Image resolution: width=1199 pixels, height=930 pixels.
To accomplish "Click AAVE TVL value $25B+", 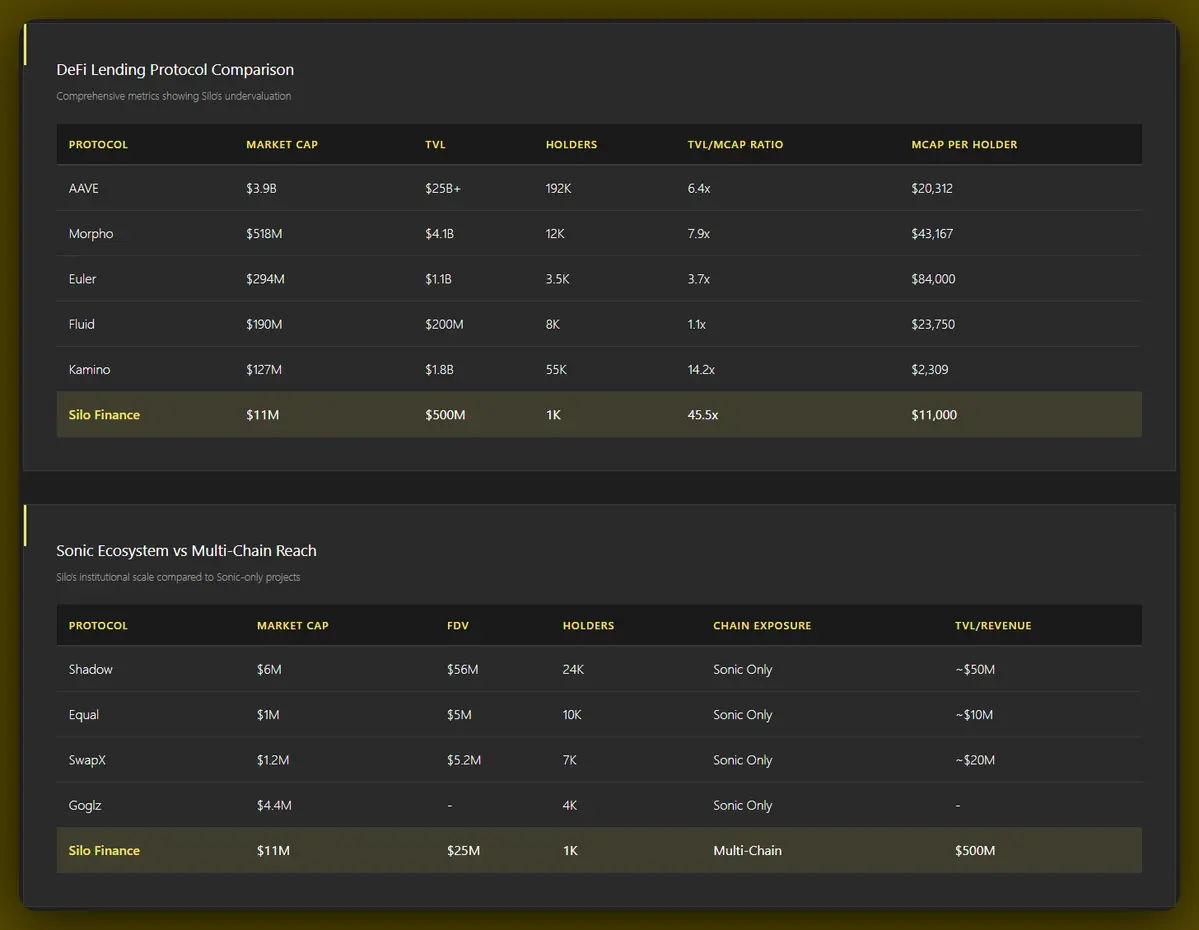I will 443,188.
